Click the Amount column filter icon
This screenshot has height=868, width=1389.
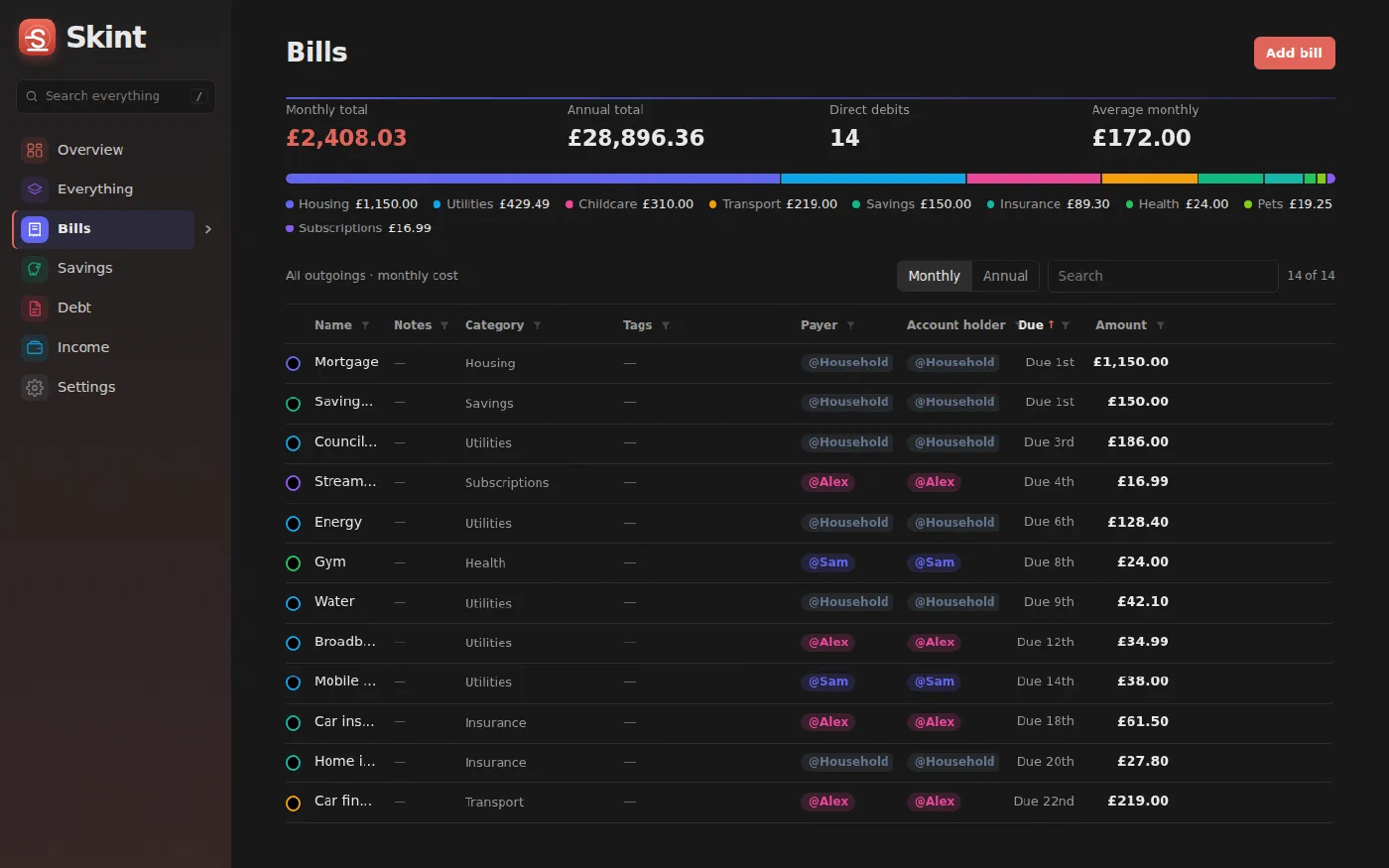(x=1160, y=325)
